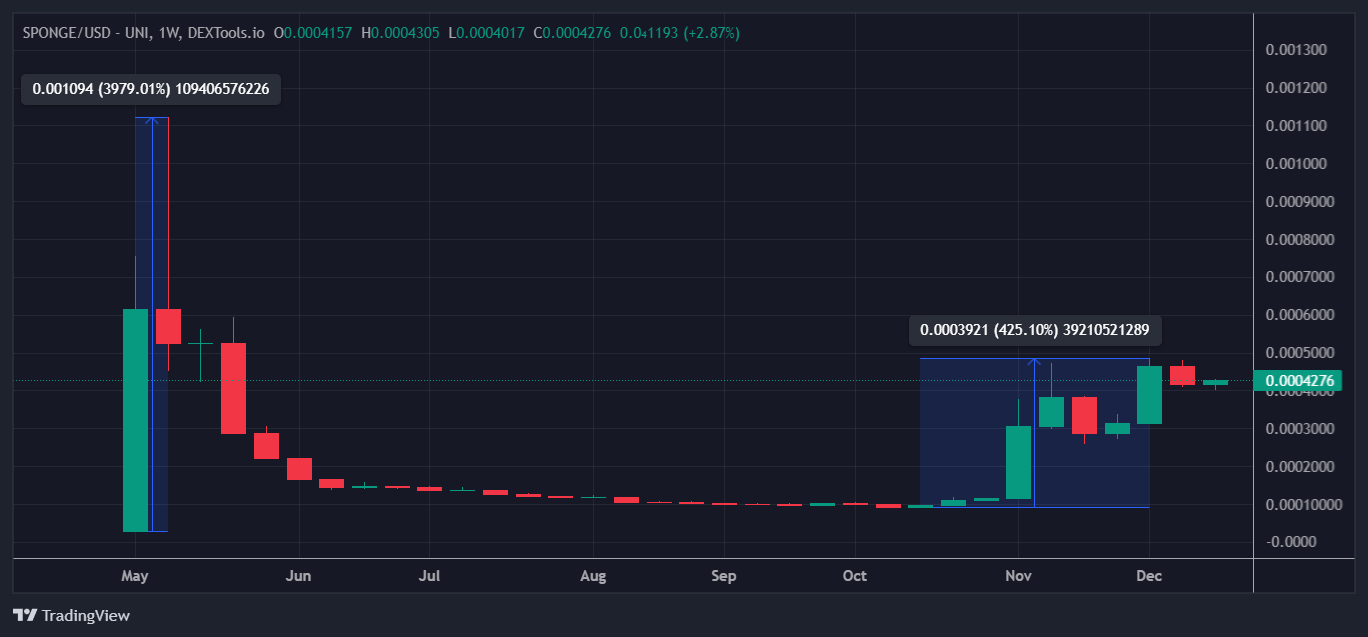Screen dimensions: 1368x637
Task: Click the Jun label on time axis
Action: [x=298, y=576]
